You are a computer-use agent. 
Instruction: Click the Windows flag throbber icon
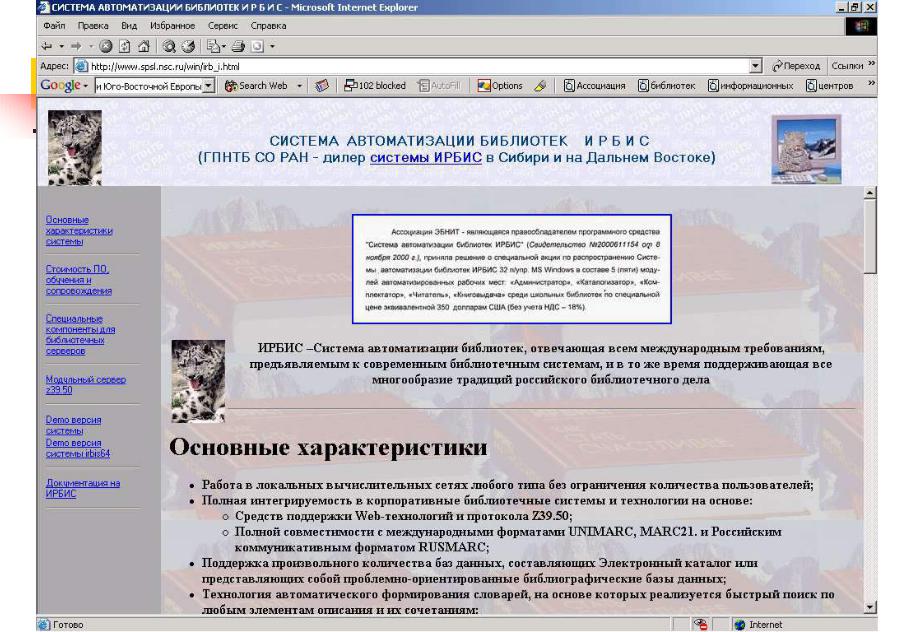click(x=861, y=26)
